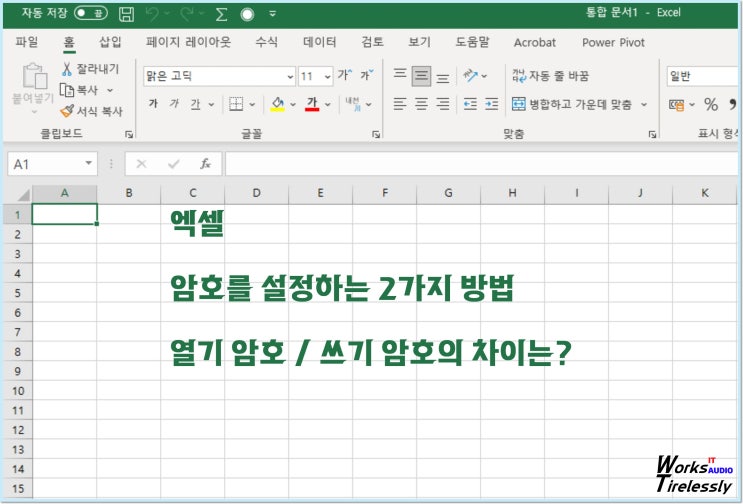Open the 복사 (Copy) dropdown arrow
Viewport: 743px width, 504px height.
coord(110,90)
